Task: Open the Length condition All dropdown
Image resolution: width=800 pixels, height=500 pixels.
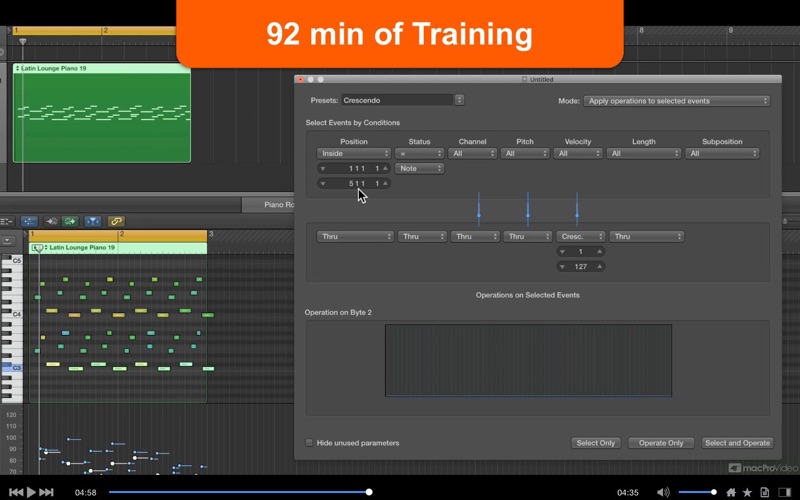Action: 644,153
